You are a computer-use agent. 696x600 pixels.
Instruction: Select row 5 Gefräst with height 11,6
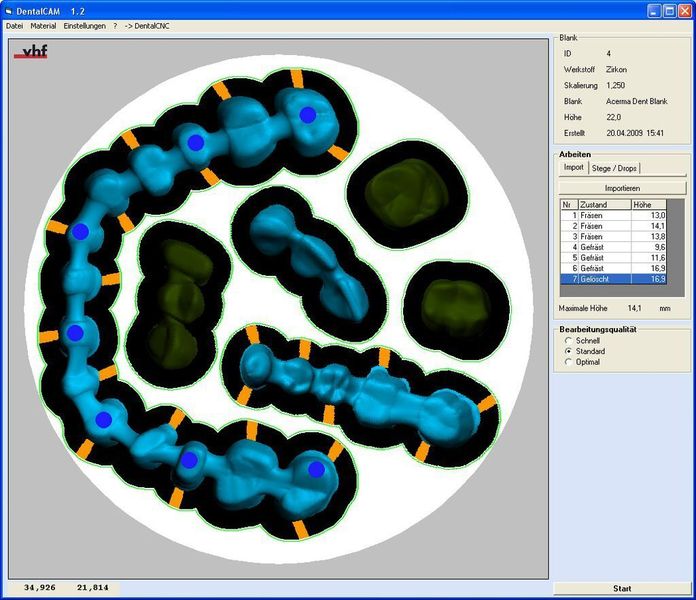click(x=613, y=258)
